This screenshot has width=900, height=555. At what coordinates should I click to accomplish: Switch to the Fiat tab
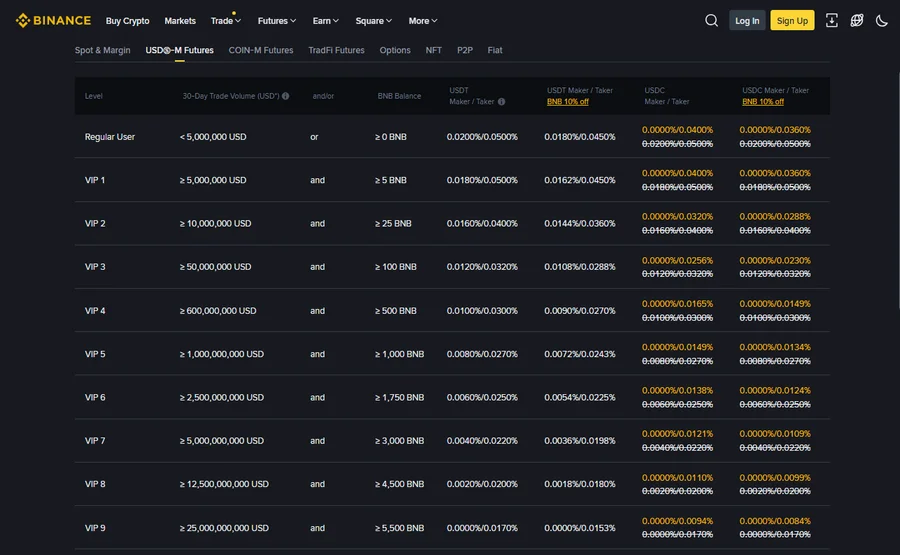(x=495, y=50)
